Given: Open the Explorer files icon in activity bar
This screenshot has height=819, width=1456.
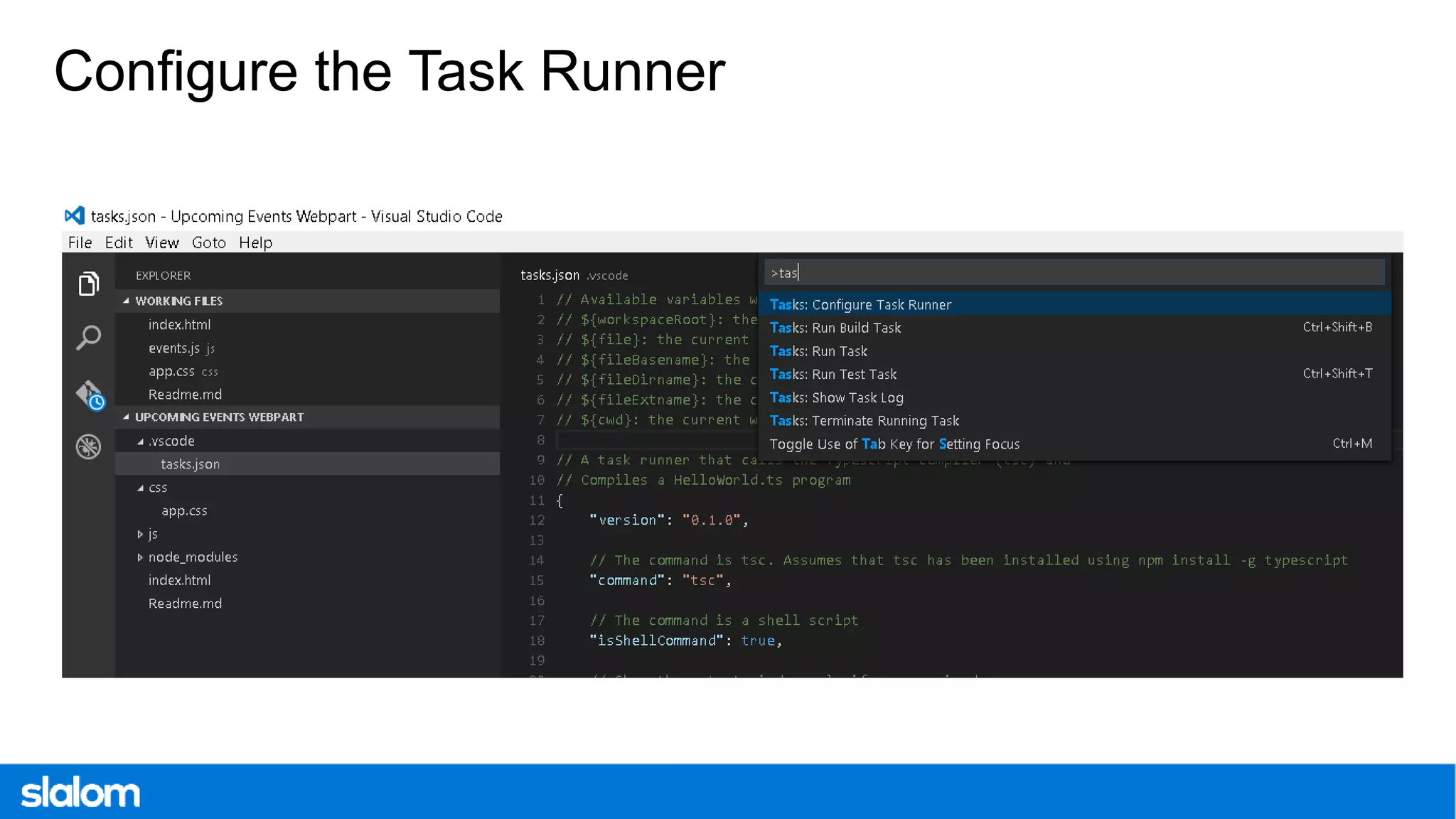Looking at the screenshot, I should [89, 284].
